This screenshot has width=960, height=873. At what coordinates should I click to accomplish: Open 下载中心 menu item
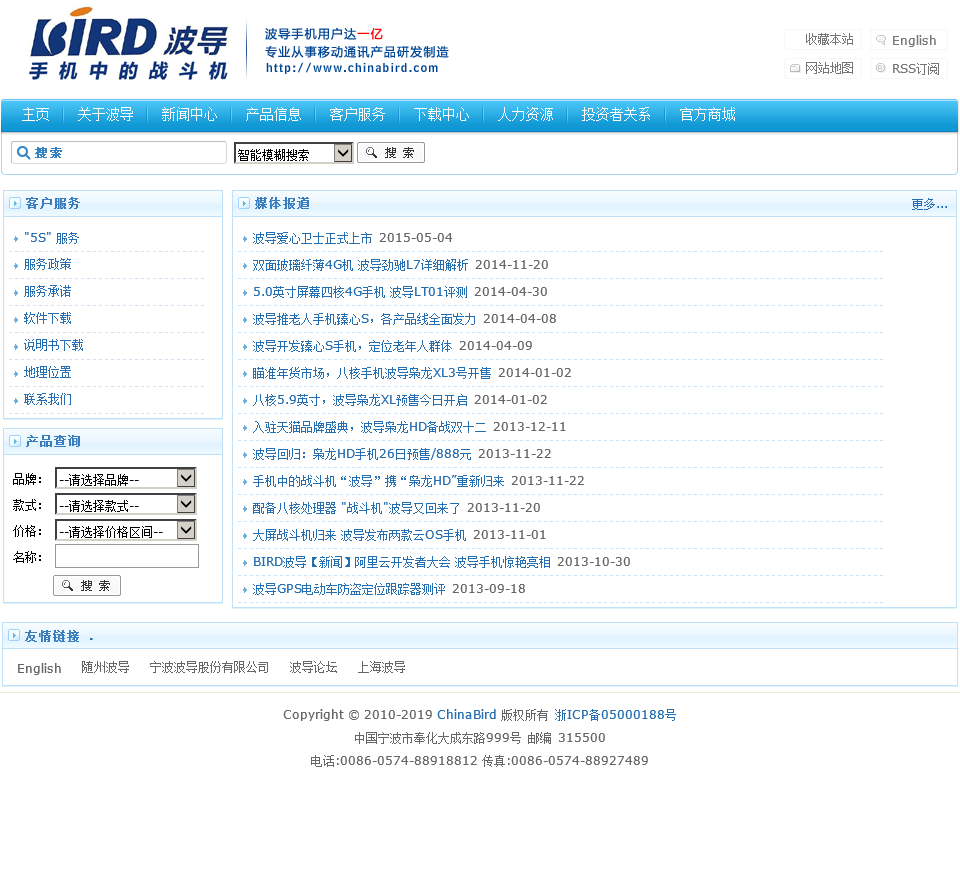pyautogui.click(x=441, y=114)
